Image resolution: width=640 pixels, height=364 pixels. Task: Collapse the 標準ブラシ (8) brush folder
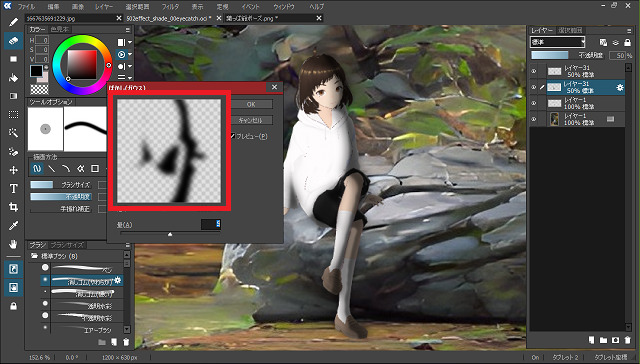tap(34, 256)
